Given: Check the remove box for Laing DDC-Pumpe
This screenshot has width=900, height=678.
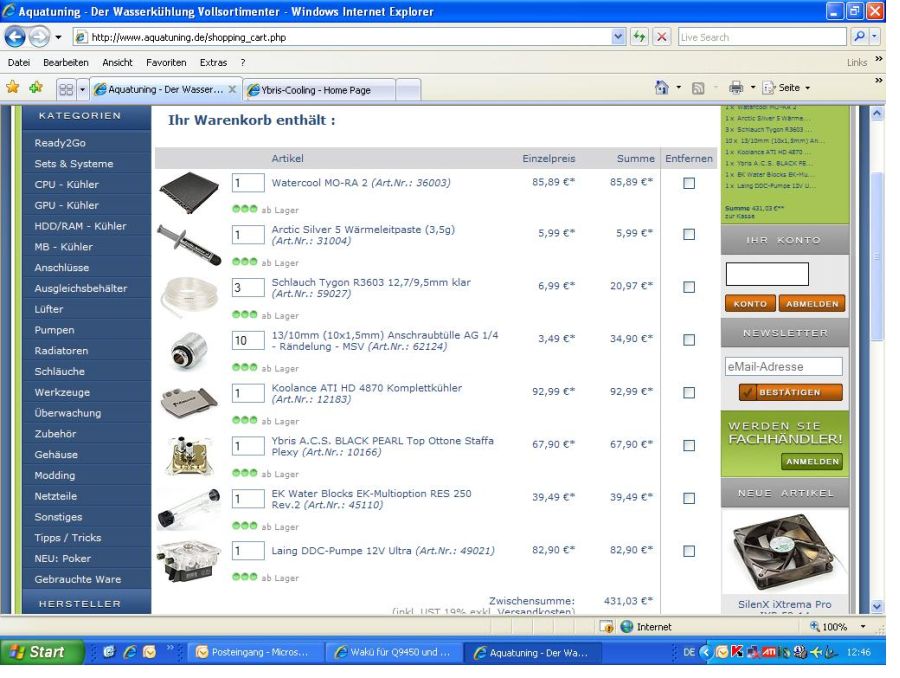Looking at the screenshot, I should click(689, 551).
